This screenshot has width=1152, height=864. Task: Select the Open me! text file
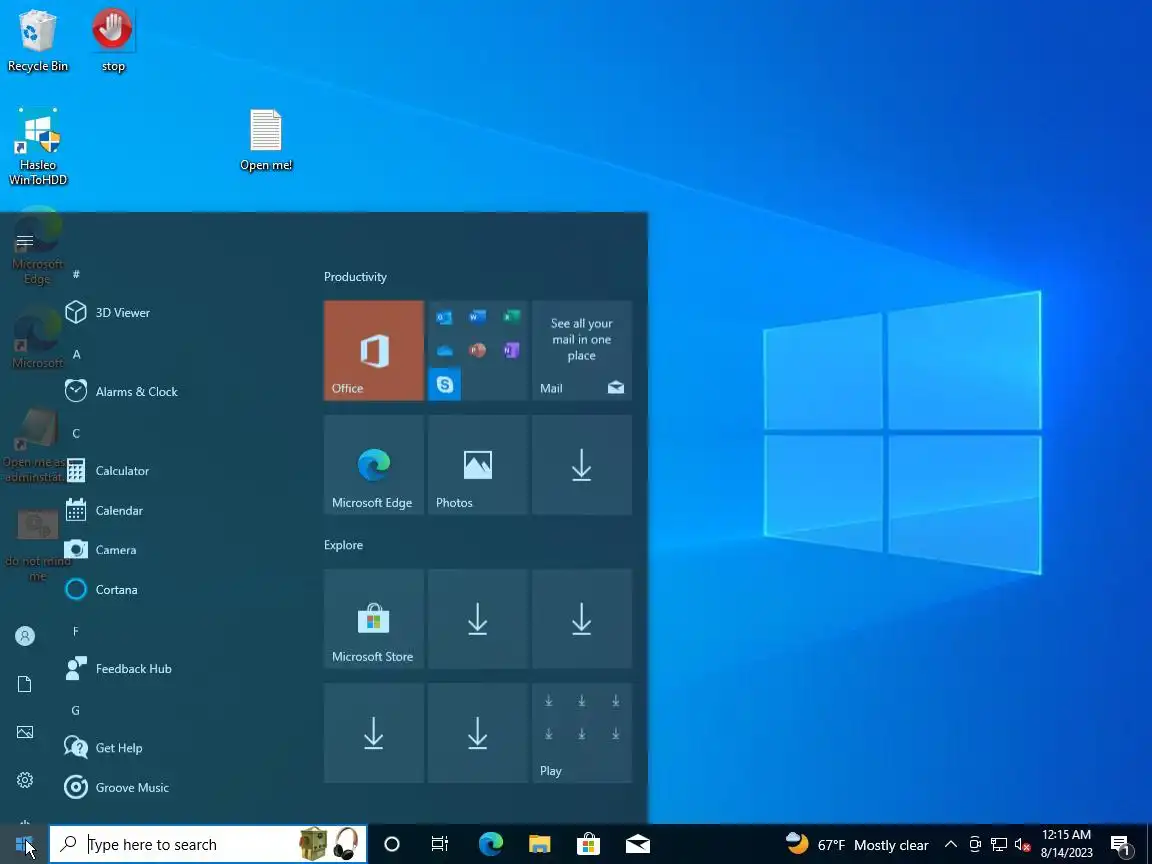click(x=266, y=140)
